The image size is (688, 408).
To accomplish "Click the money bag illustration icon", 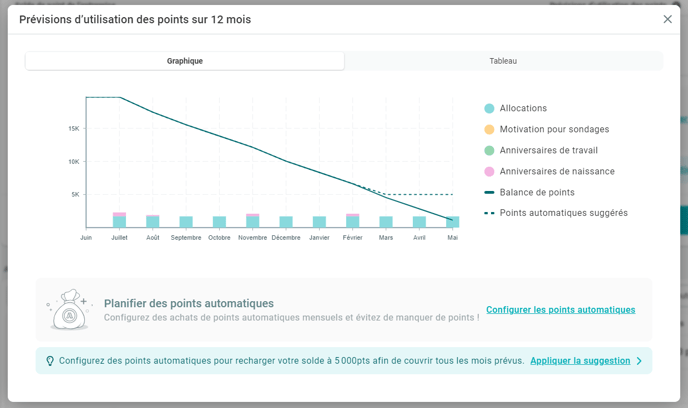I will coord(69,310).
